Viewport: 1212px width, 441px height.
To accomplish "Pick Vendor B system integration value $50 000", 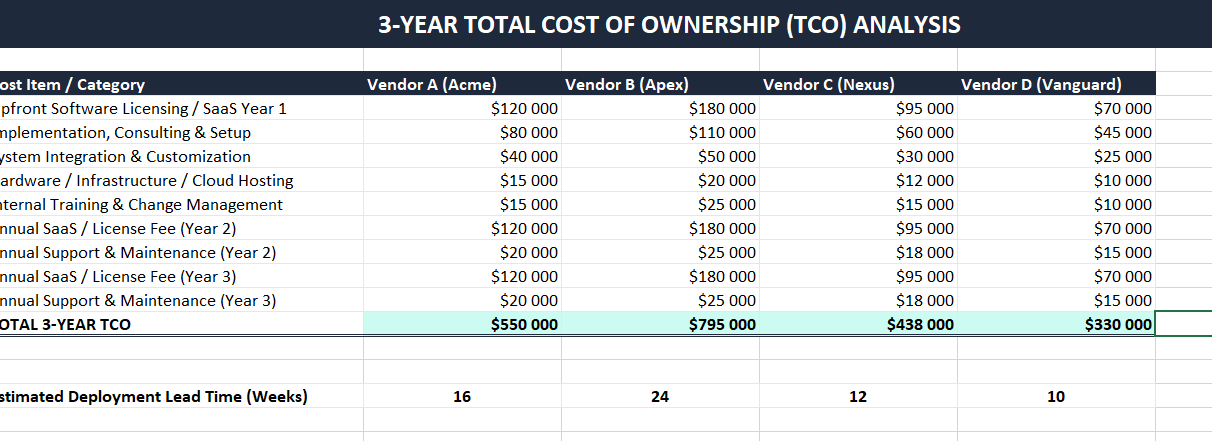I will (661, 156).
